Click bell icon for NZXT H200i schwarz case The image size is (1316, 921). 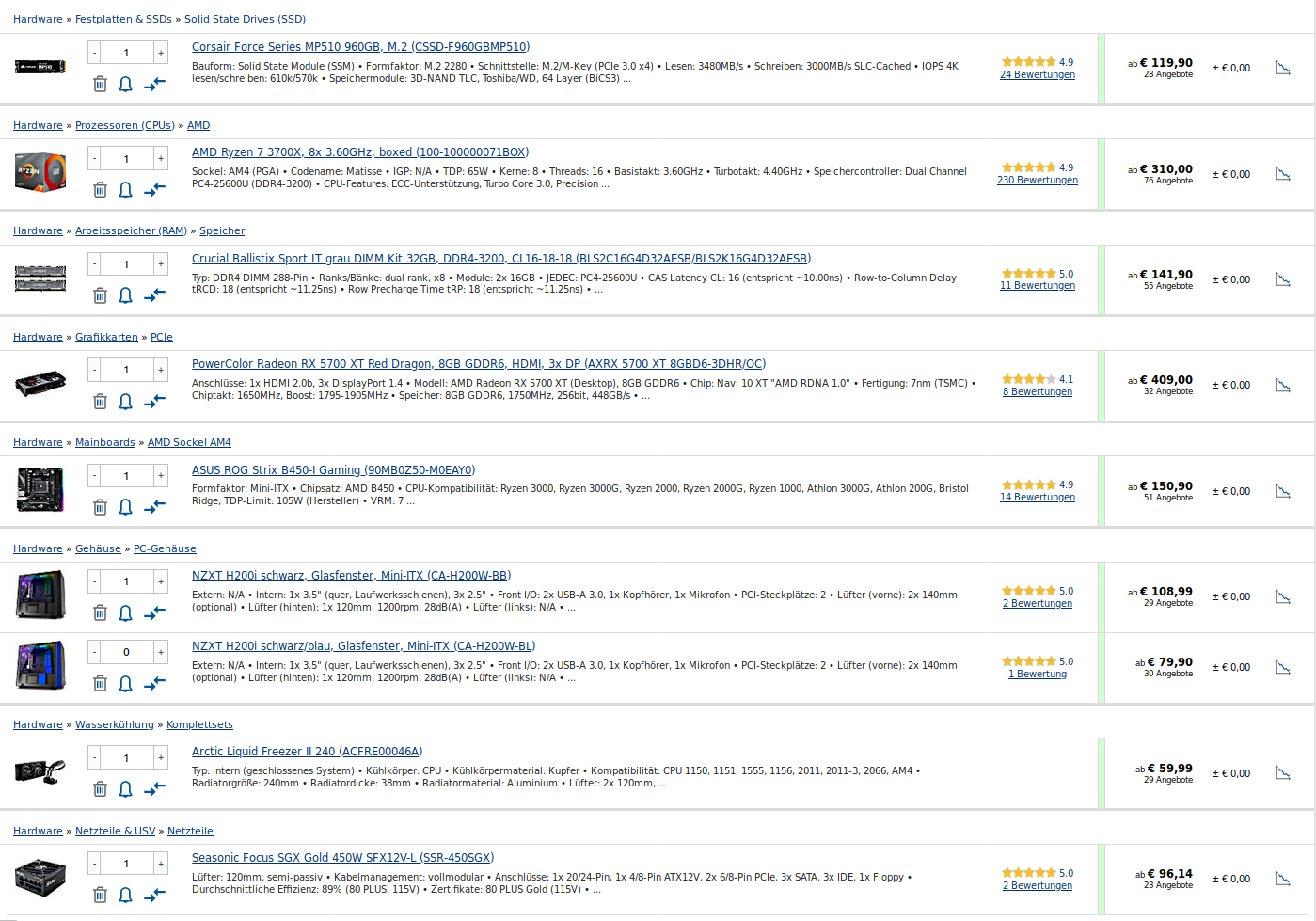[125, 613]
